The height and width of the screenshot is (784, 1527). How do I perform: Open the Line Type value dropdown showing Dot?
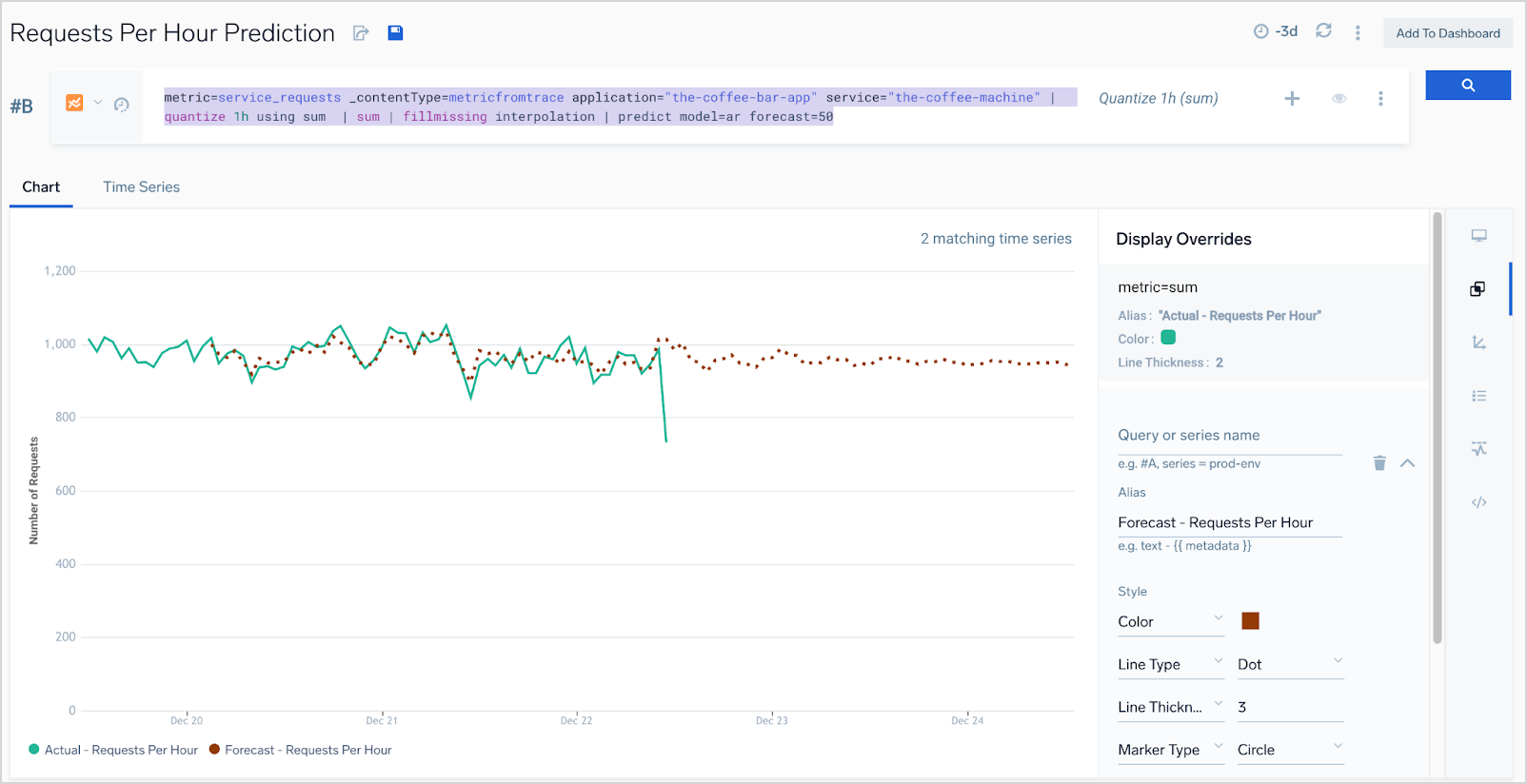coord(1289,664)
